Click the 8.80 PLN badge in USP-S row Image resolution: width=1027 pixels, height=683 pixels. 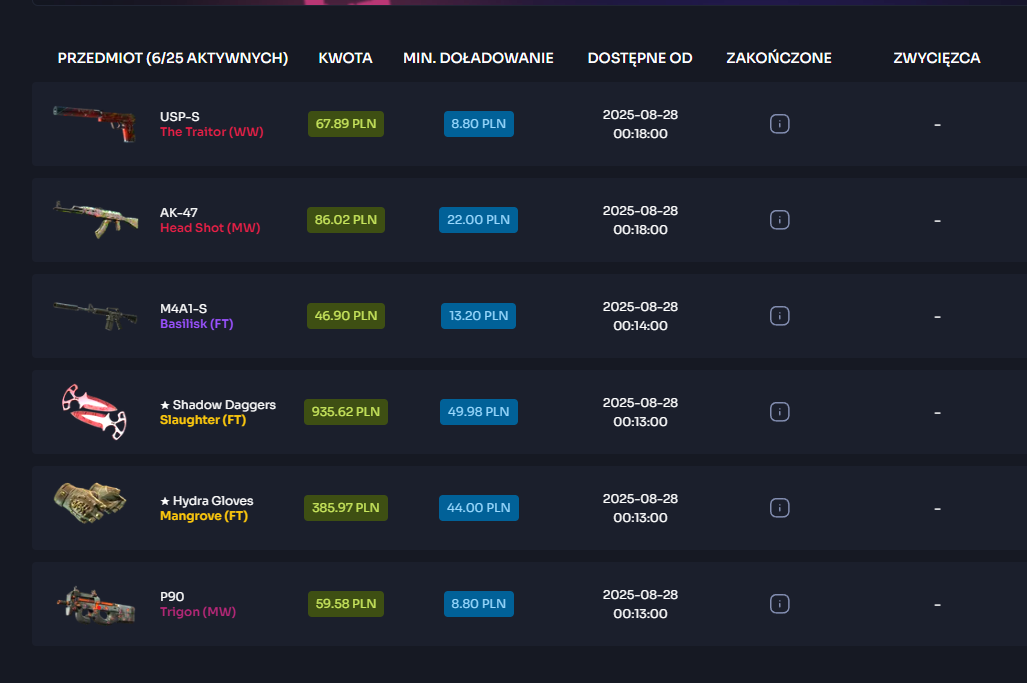point(479,124)
